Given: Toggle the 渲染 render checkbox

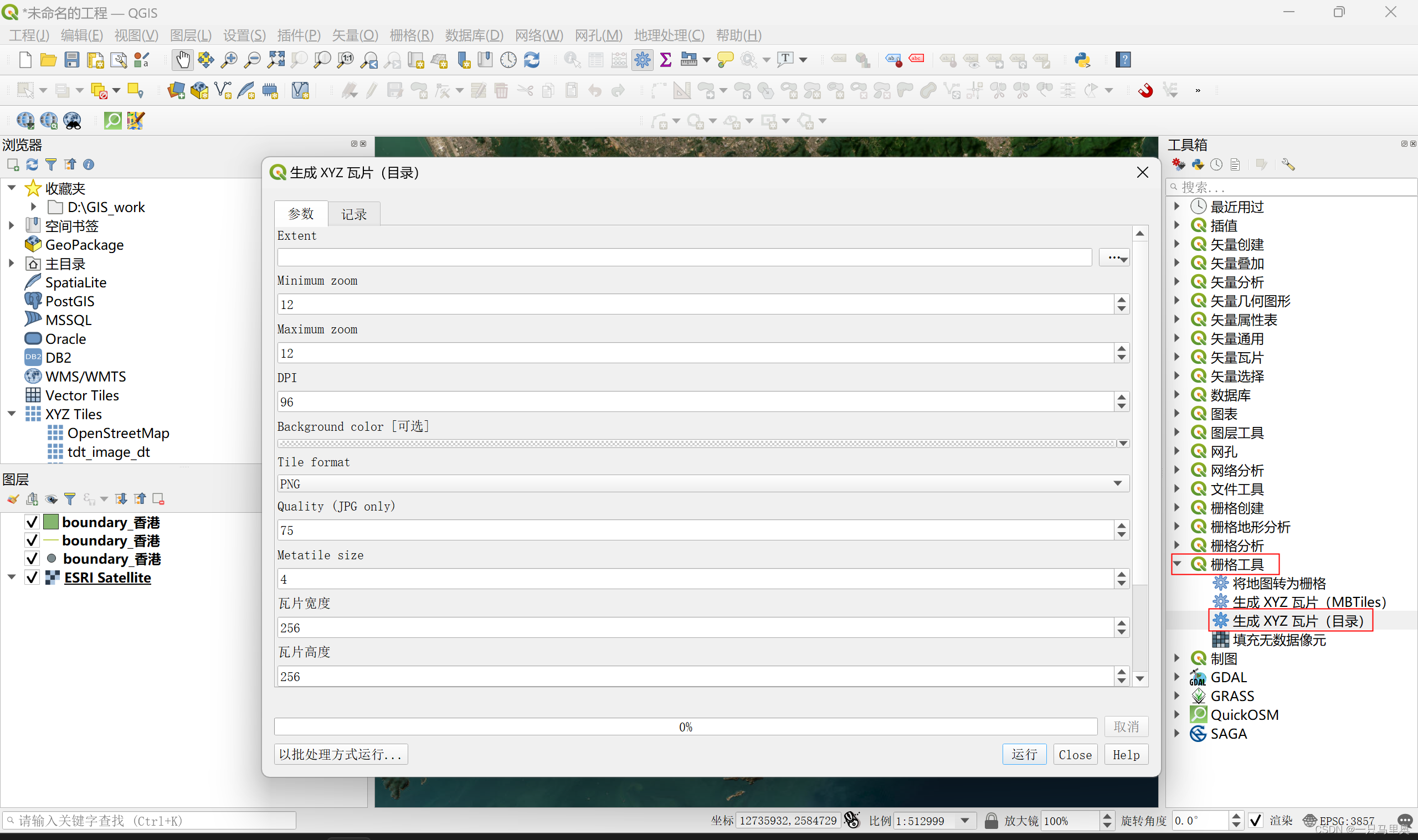Looking at the screenshot, I should 1255,820.
